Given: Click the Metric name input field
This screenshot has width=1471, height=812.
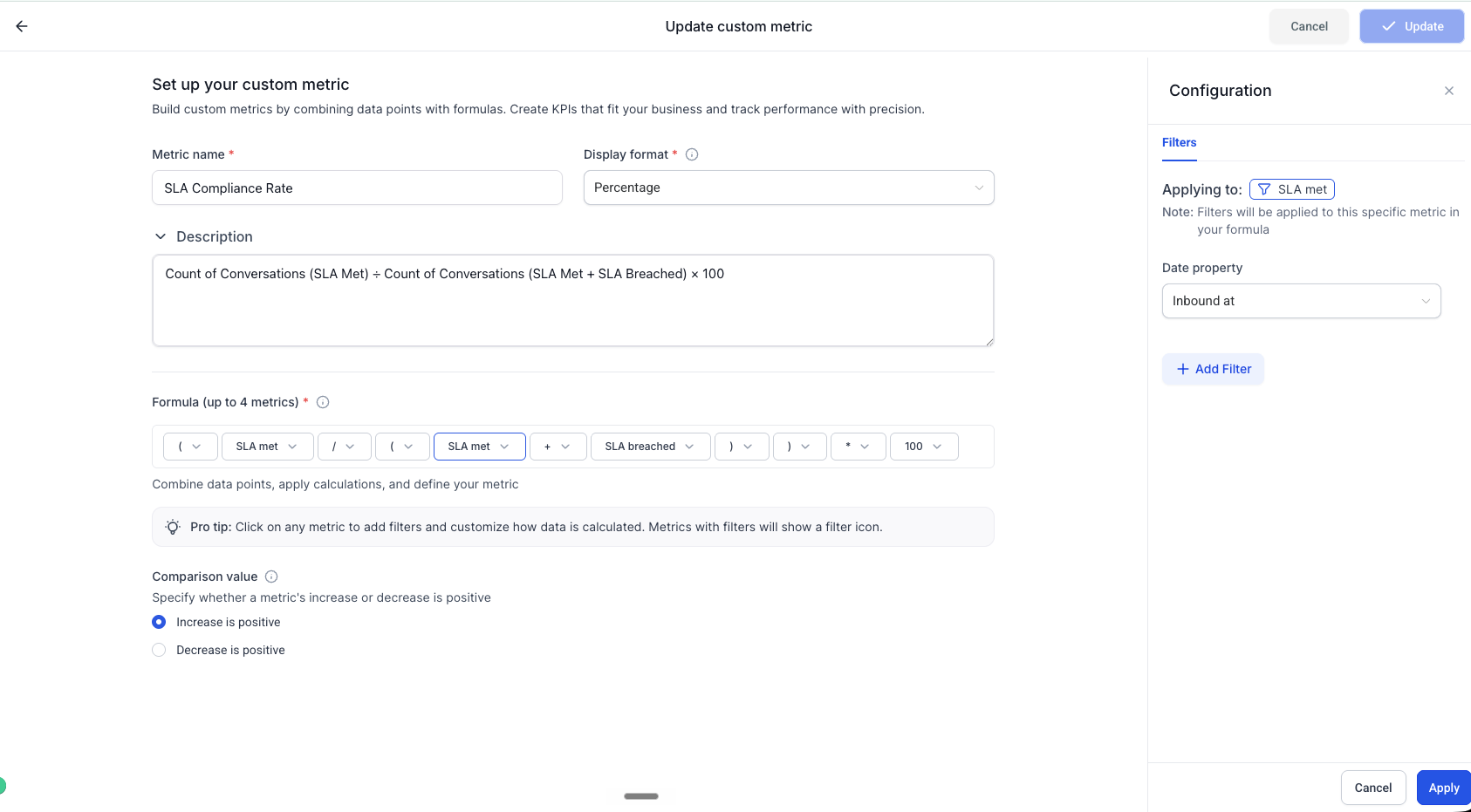Looking at the screenshot, I should [x=357, y=188].
